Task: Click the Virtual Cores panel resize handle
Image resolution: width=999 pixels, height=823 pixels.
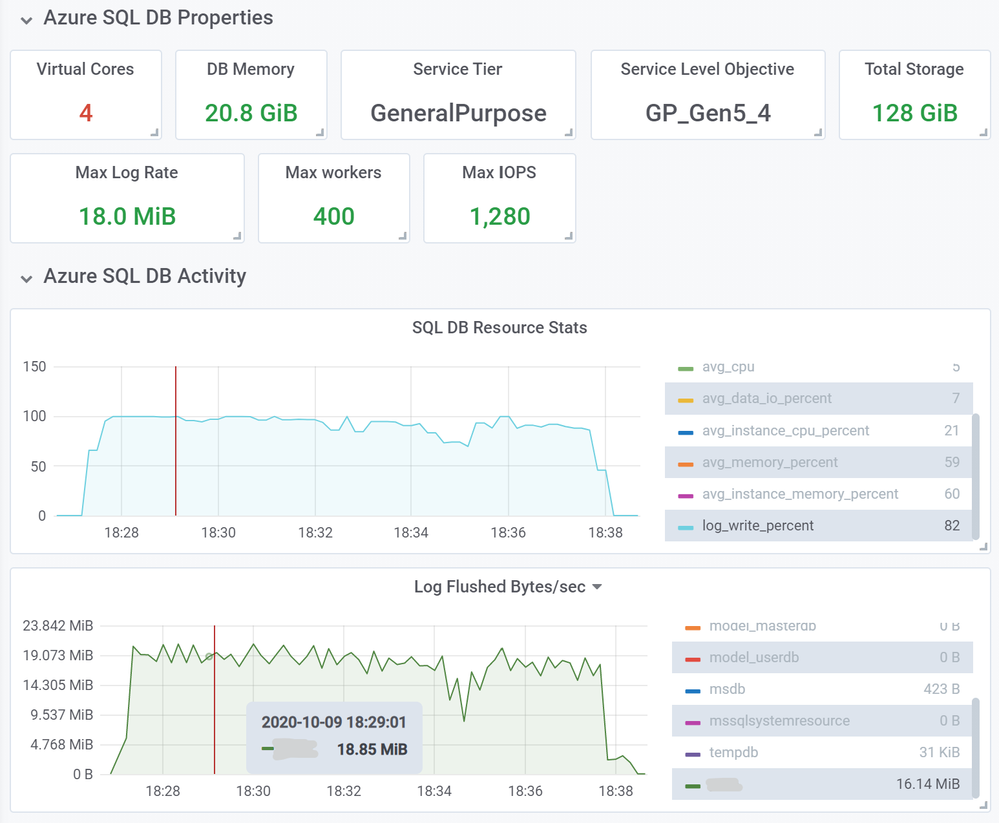Action: point(154,132)
